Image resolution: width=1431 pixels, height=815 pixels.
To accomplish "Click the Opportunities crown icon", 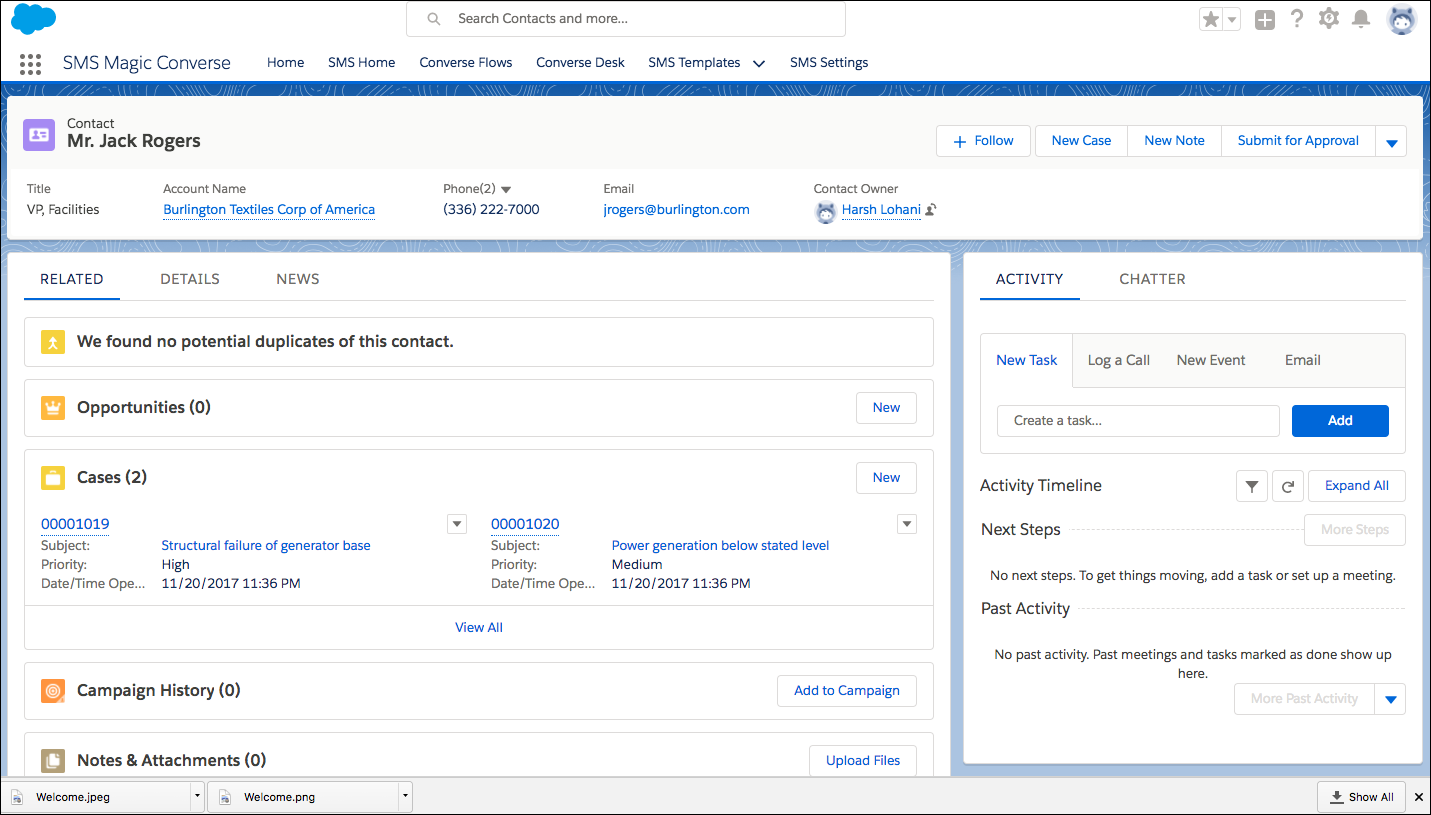I will pyautogui.click(x=53, y=408).
